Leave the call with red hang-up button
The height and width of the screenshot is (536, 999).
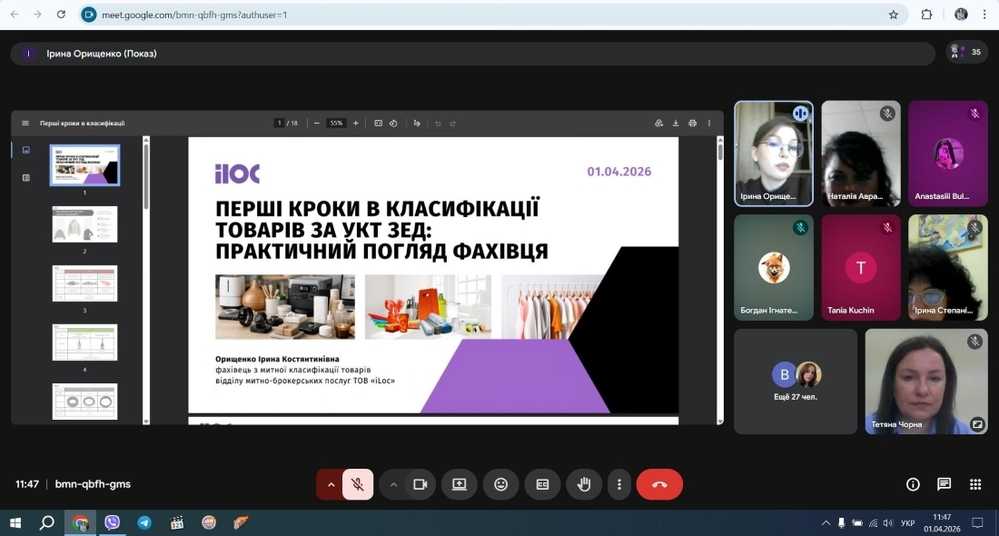(x=659, y=485)
